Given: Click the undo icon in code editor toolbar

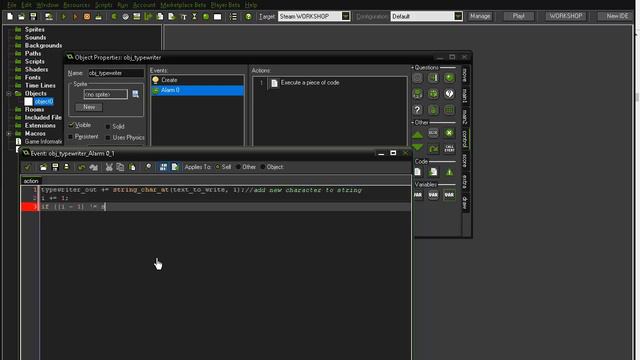Looking at the screenshot, I should [x=82, y=167].
